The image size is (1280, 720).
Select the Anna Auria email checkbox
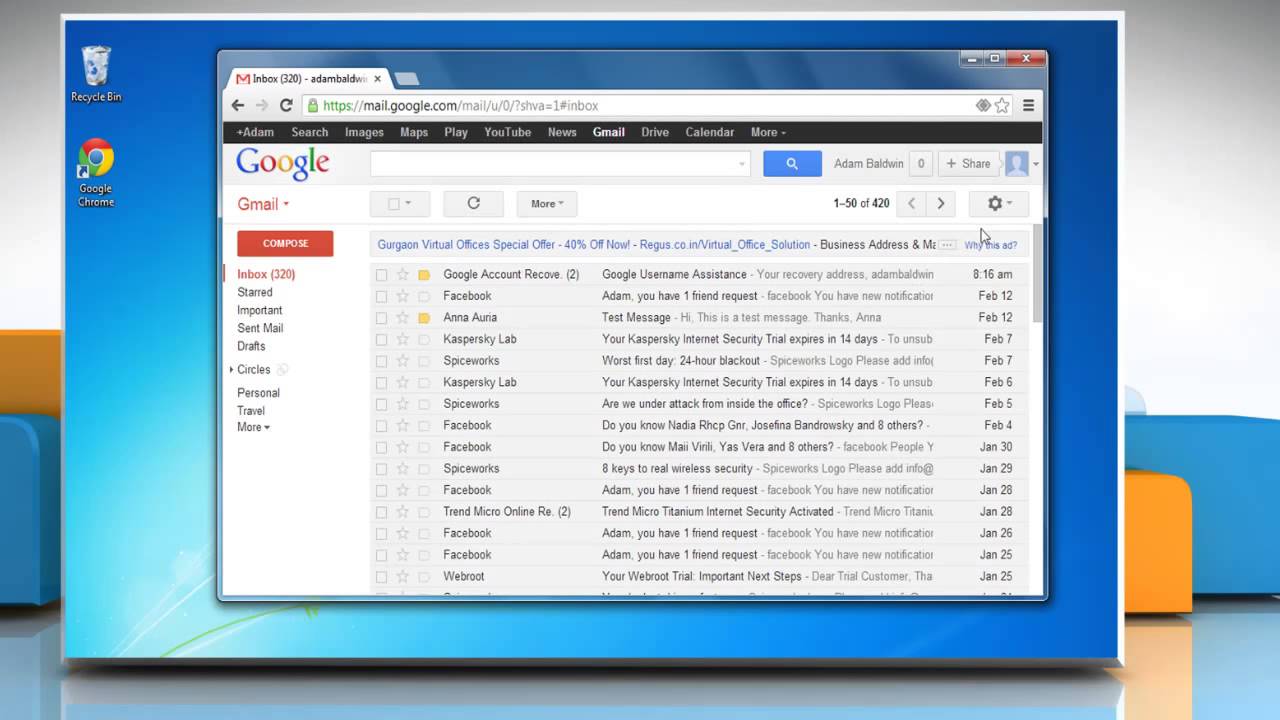coord(381,317)
